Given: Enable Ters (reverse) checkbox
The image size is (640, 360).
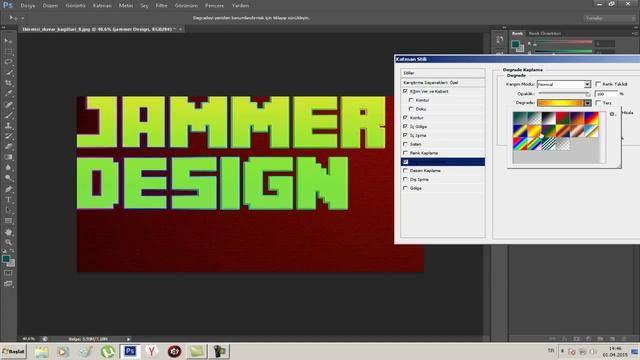Looking at the screenshot, I should (598, 103).
